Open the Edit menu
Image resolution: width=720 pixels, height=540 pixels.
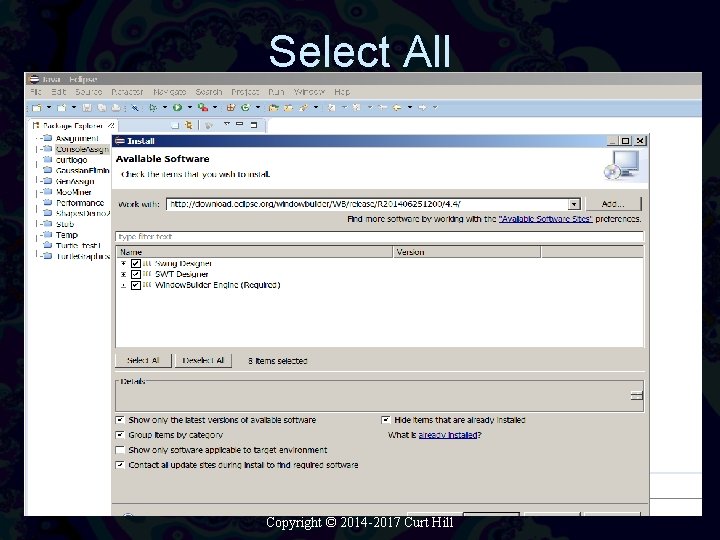click(58, 92)
